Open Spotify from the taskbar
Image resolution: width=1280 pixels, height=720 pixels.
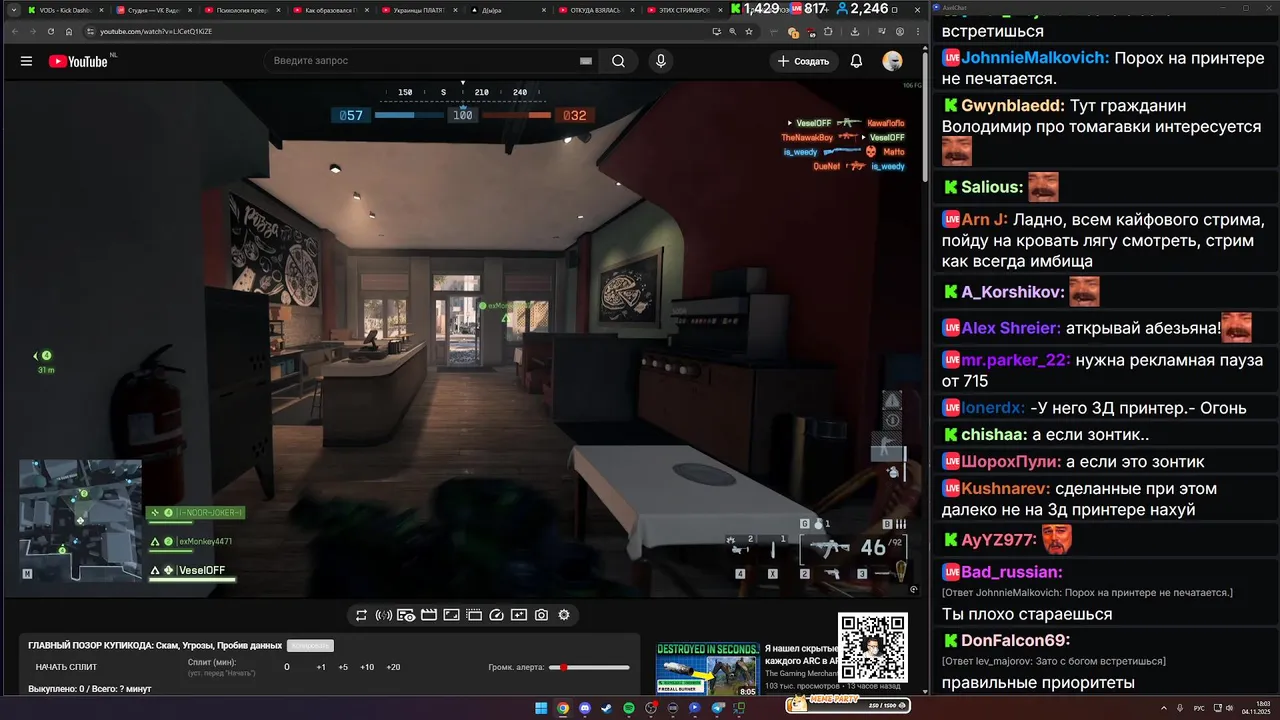629,708
